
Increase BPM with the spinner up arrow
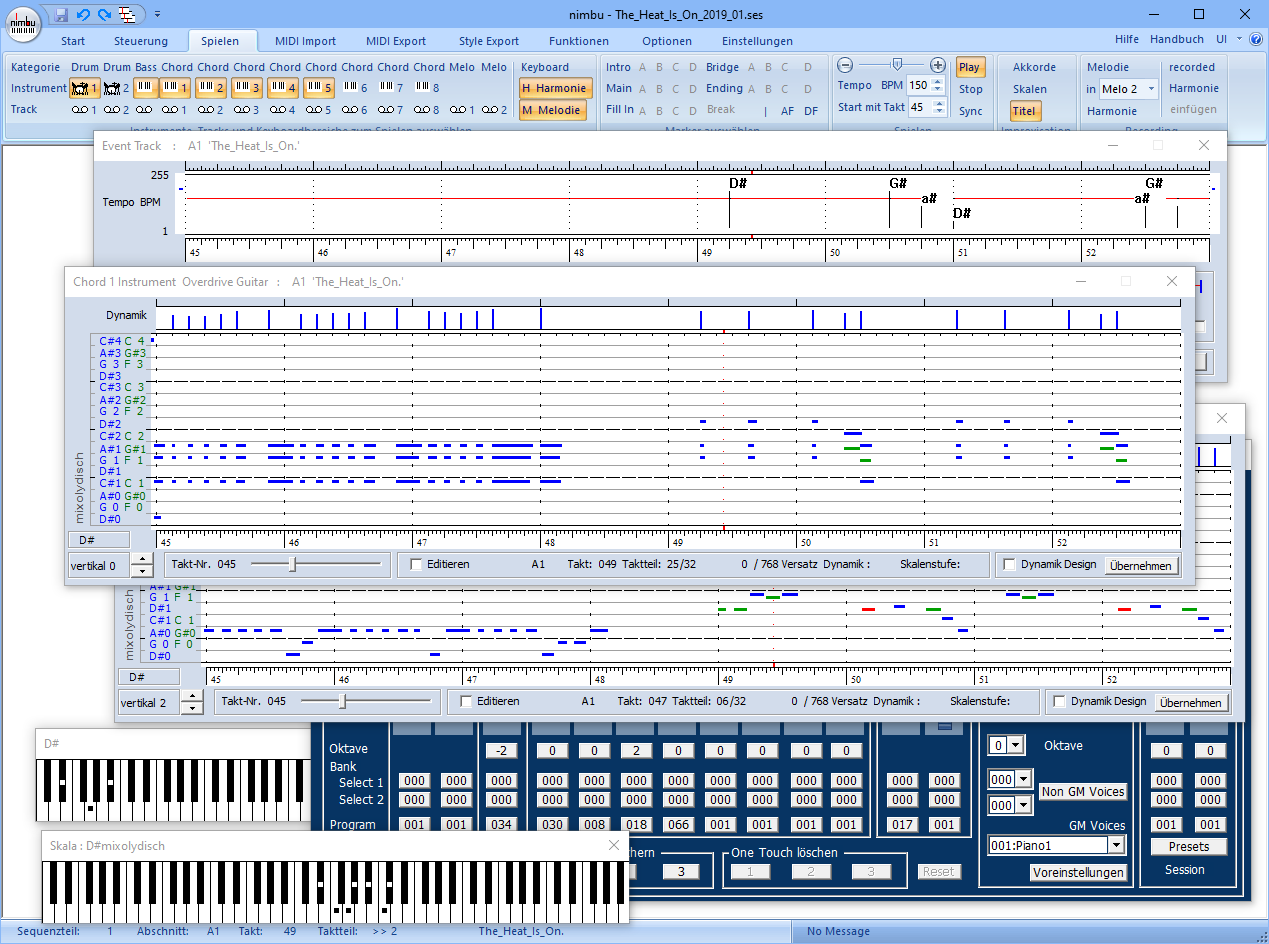937,81
